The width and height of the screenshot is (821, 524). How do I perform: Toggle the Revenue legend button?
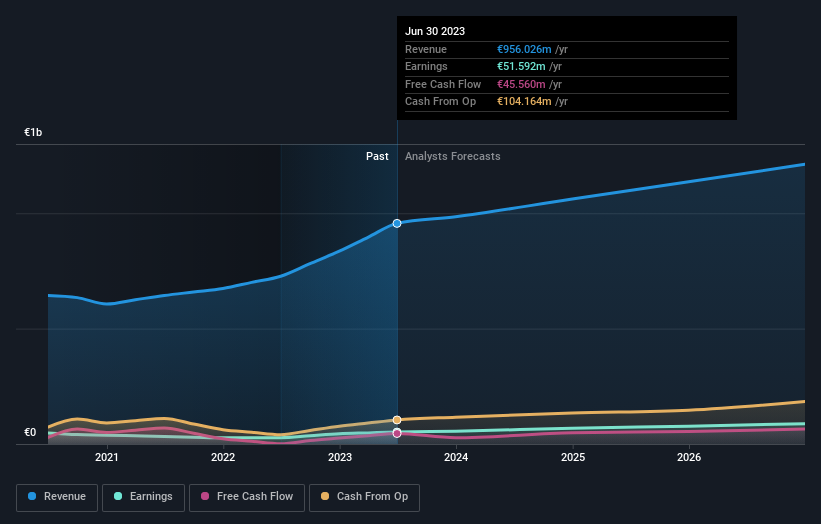[x=57, y=497]
